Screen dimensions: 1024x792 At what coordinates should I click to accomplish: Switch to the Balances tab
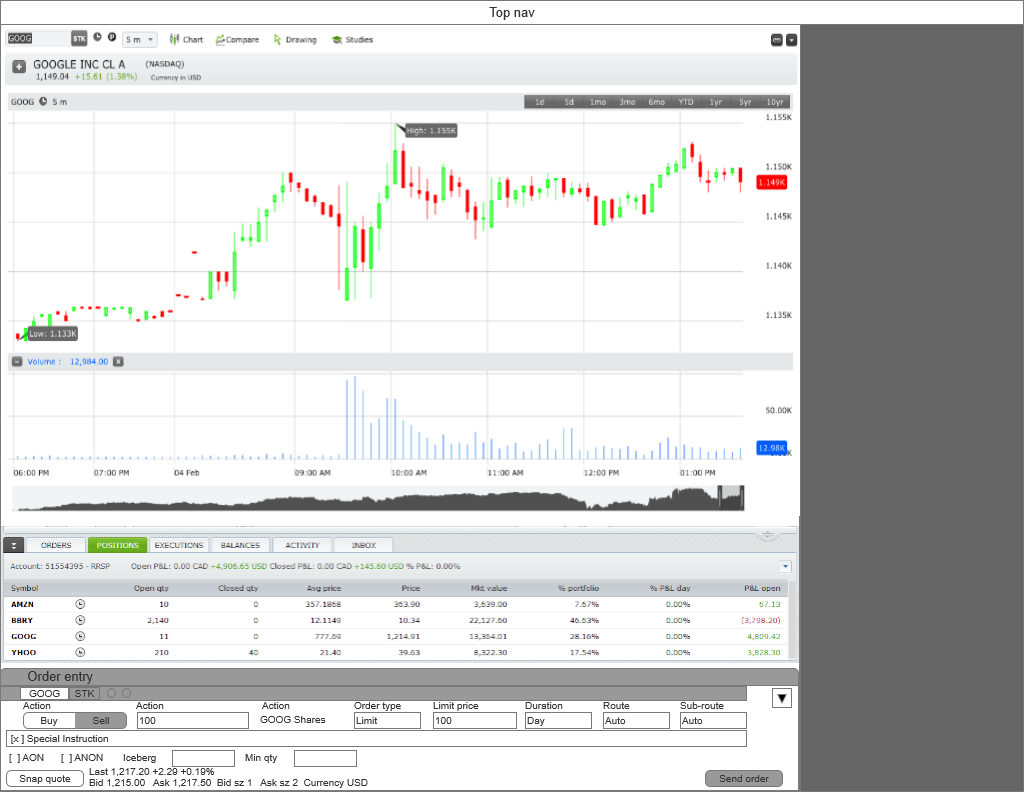click(240, 545)
